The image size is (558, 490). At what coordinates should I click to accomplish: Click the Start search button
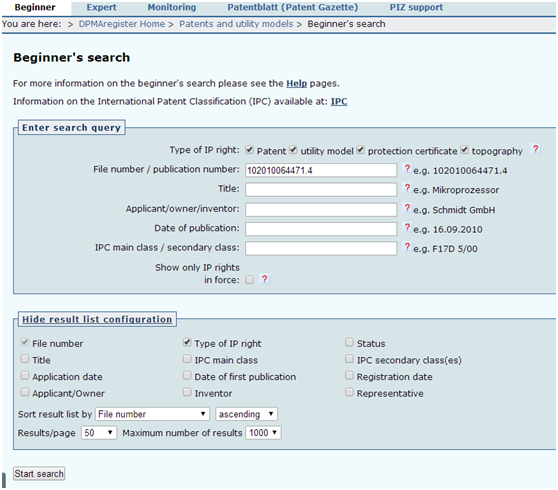[x=39, y=474]
